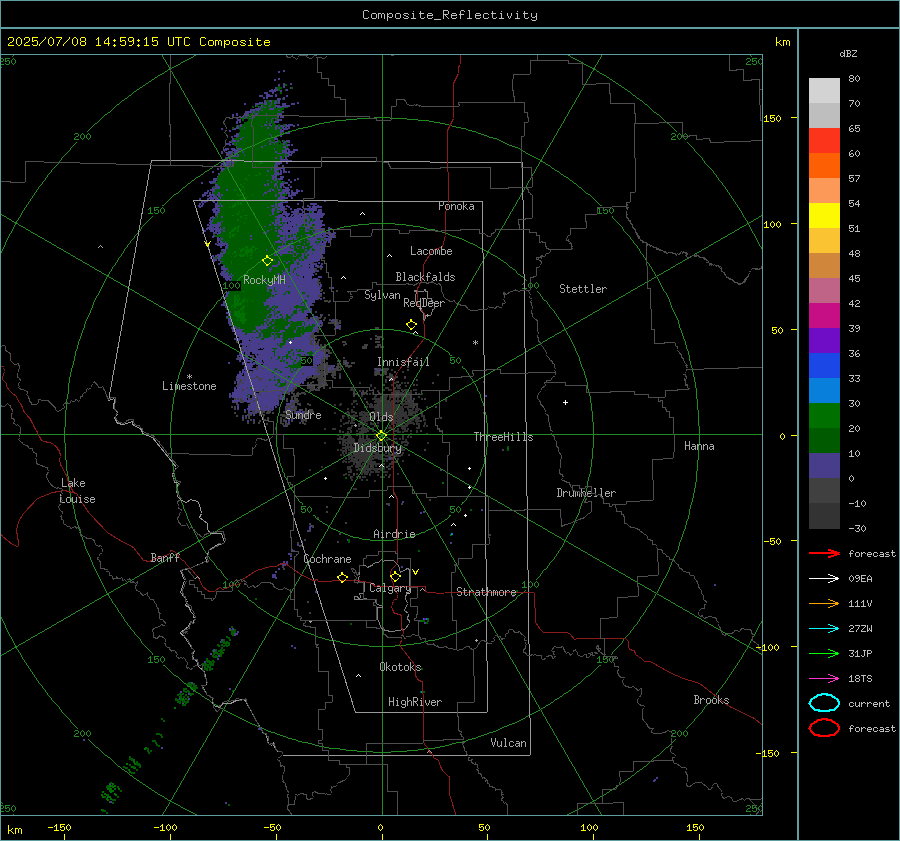
Task: Pick the dark orange 57-60 dBZ swatch
Action: 824,166
